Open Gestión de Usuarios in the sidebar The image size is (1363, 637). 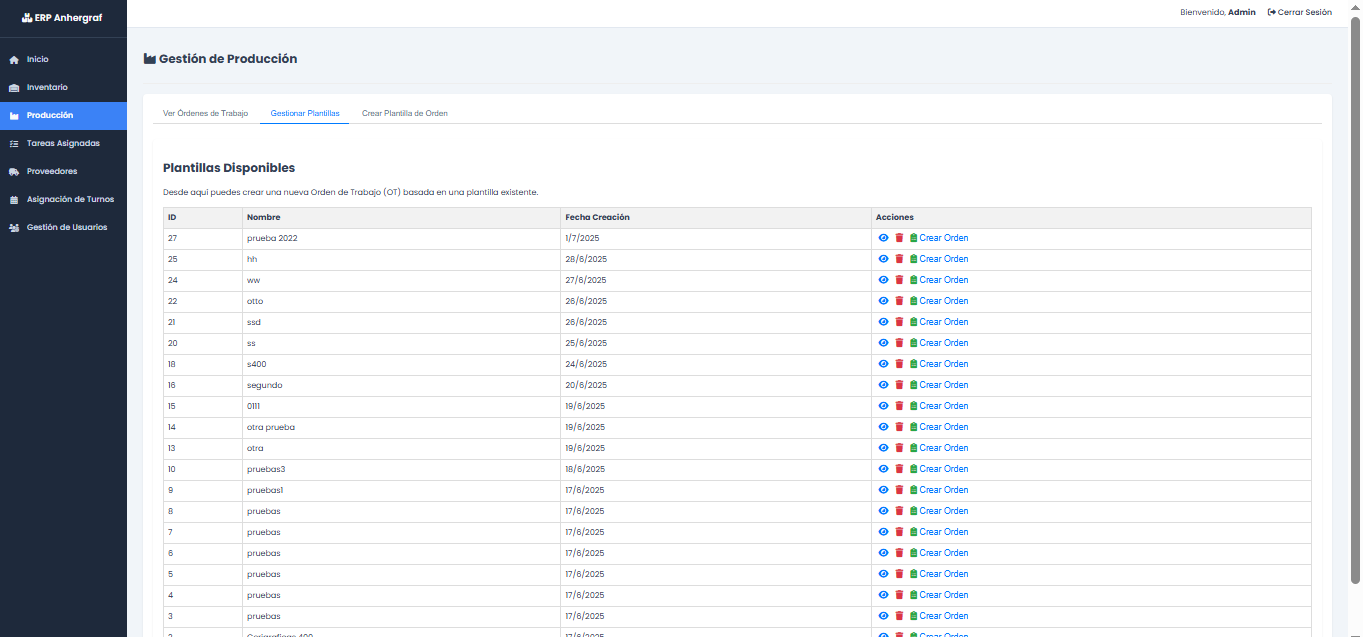click(x=66, y=228)
